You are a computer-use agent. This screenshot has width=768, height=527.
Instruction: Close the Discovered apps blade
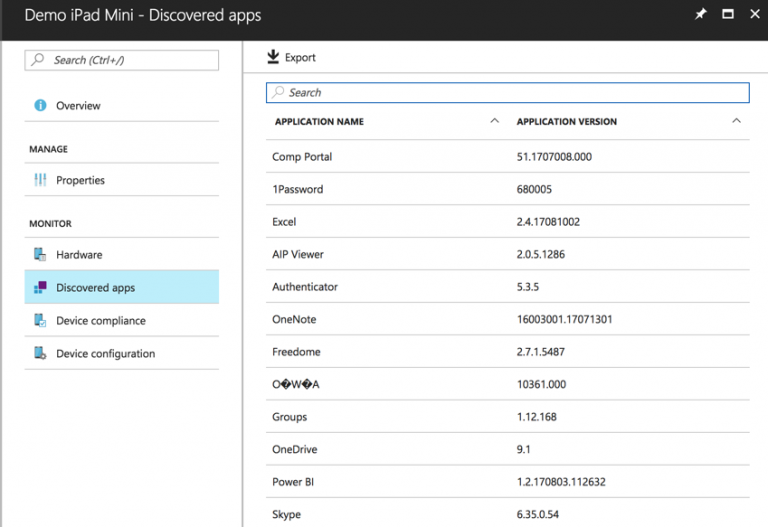click(x=755, y=14)
